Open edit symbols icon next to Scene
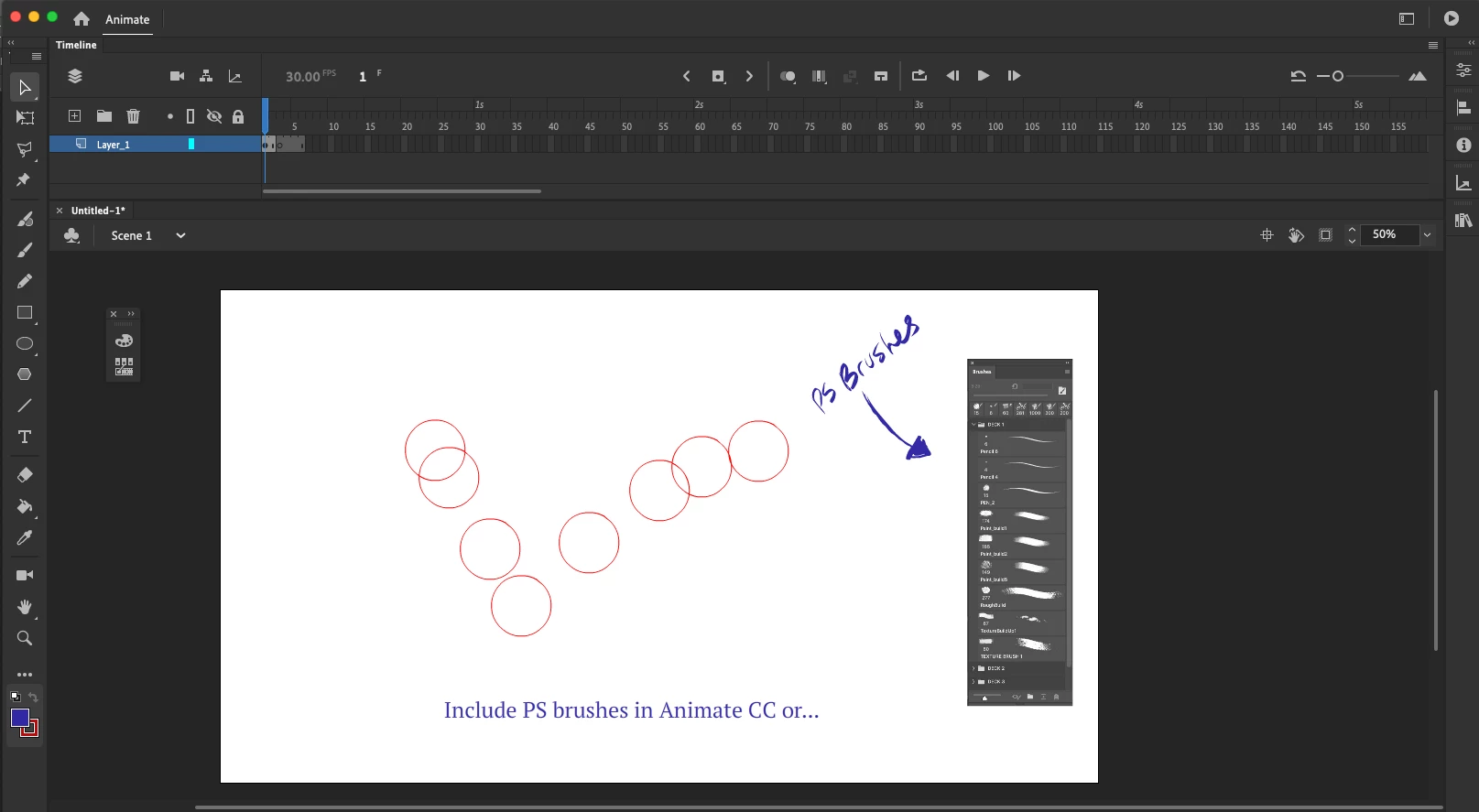 (x=71, y=235)
